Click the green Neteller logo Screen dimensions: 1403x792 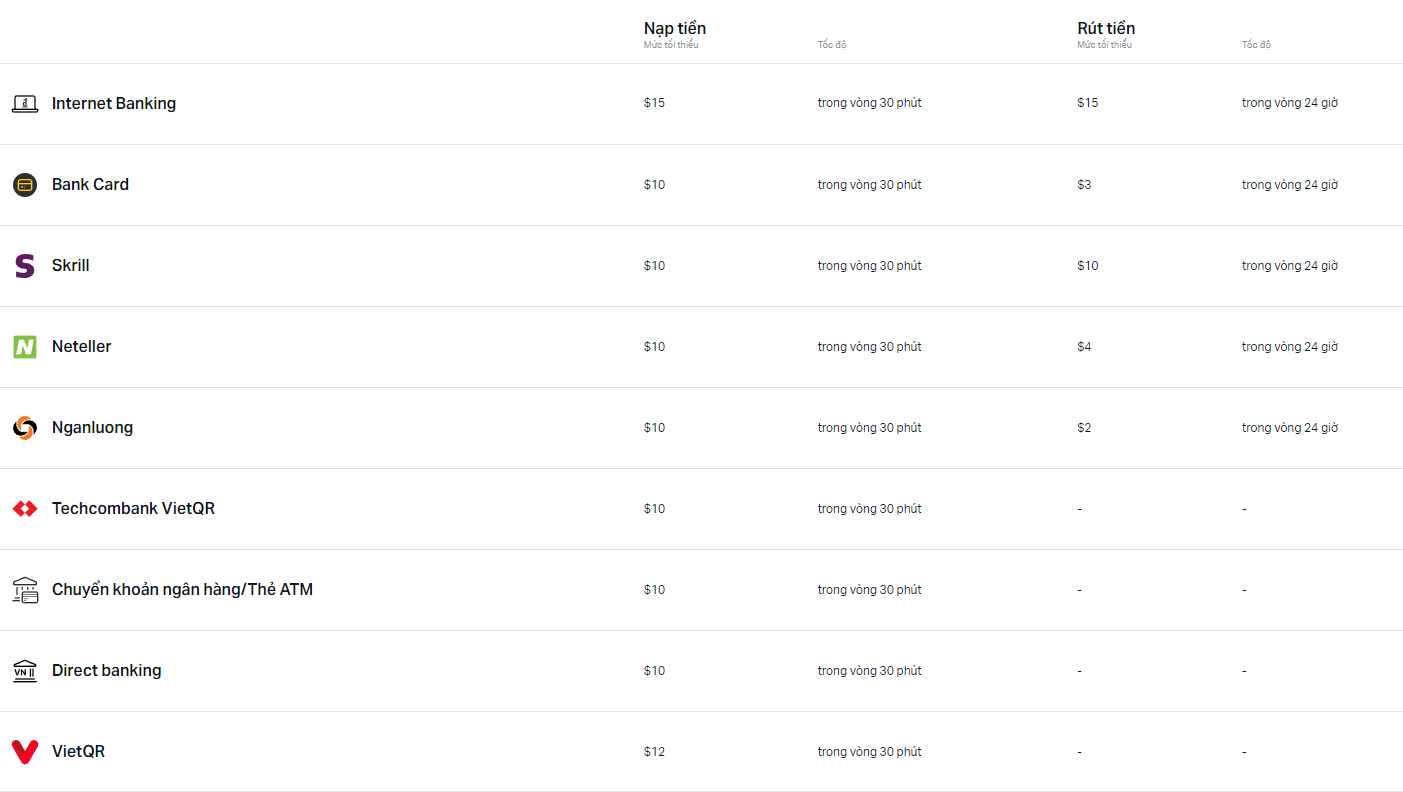coord(25,346)
